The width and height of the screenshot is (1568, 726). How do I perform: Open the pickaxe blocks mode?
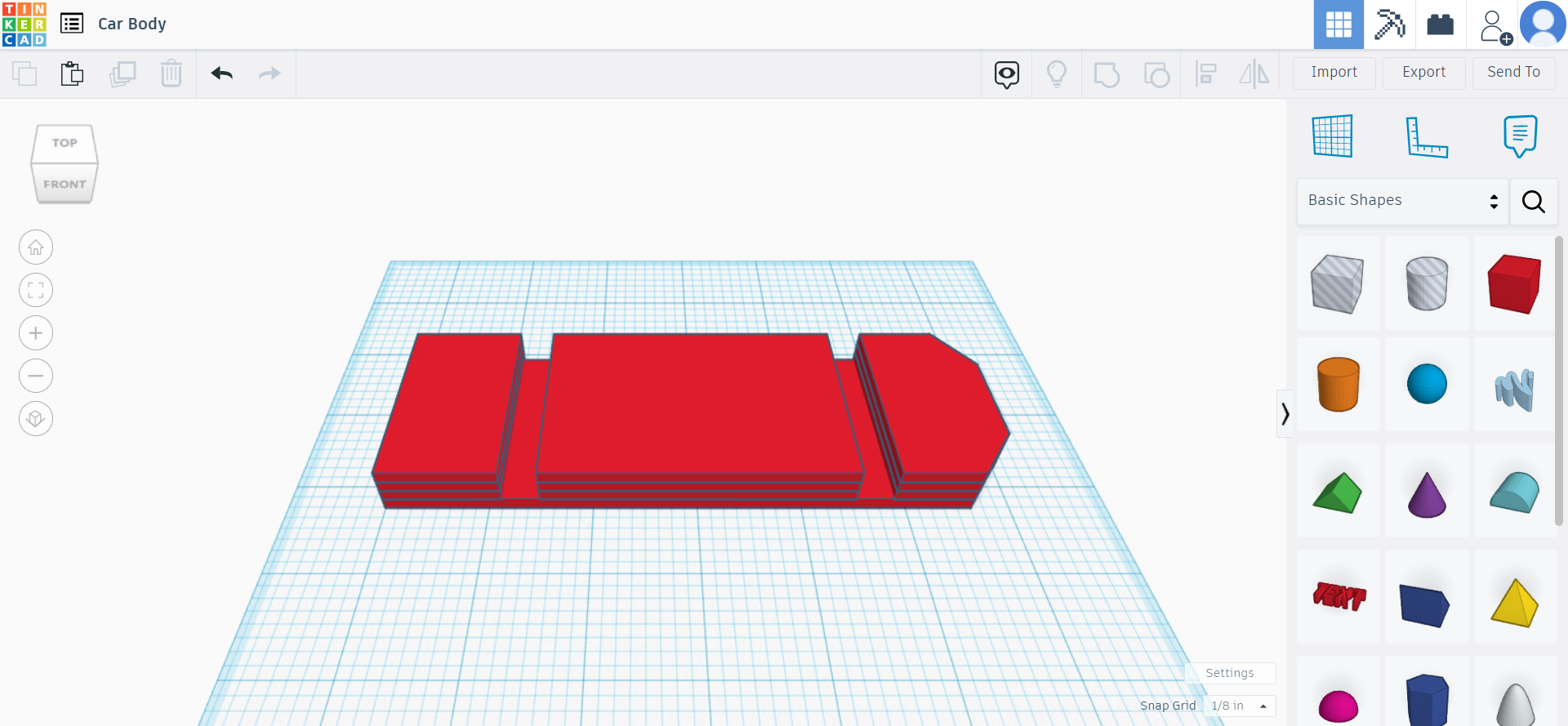click(1389, 24)
